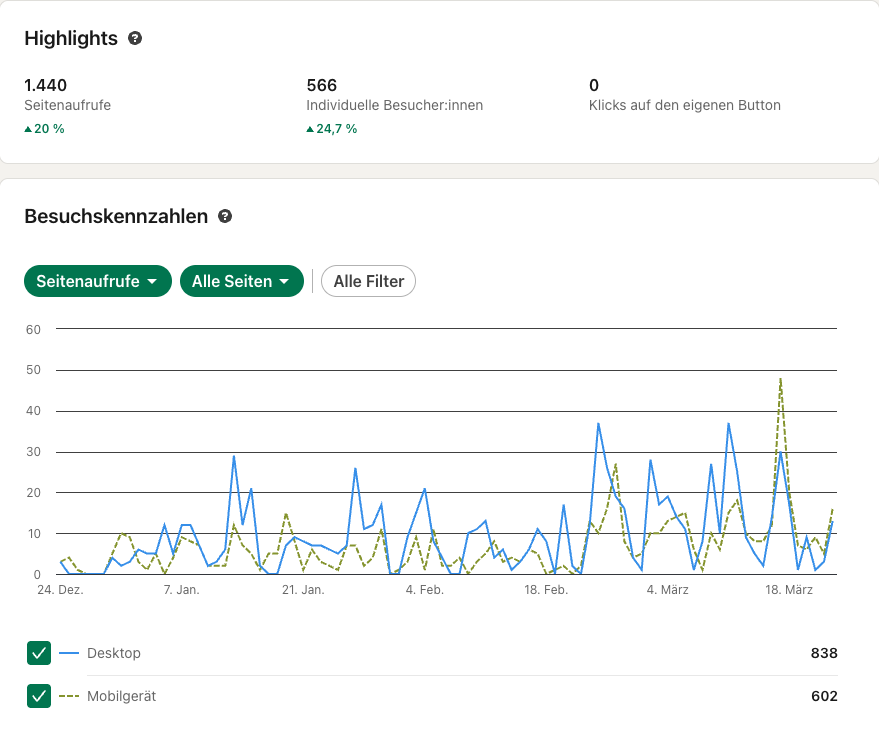This screenshot has height=729, width=879.
Task: Select the Individuelle Besucher:innen label
Action: click(x=395, y=105)
